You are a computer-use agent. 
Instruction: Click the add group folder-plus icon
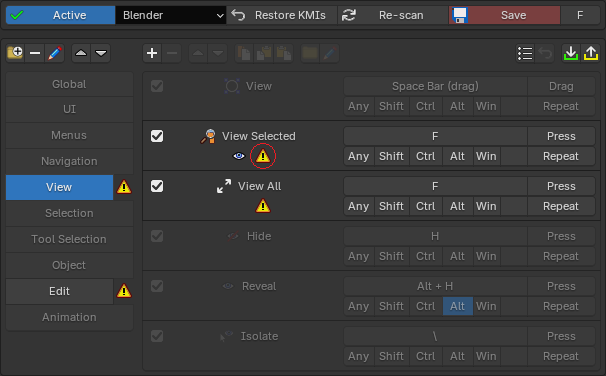15,53
